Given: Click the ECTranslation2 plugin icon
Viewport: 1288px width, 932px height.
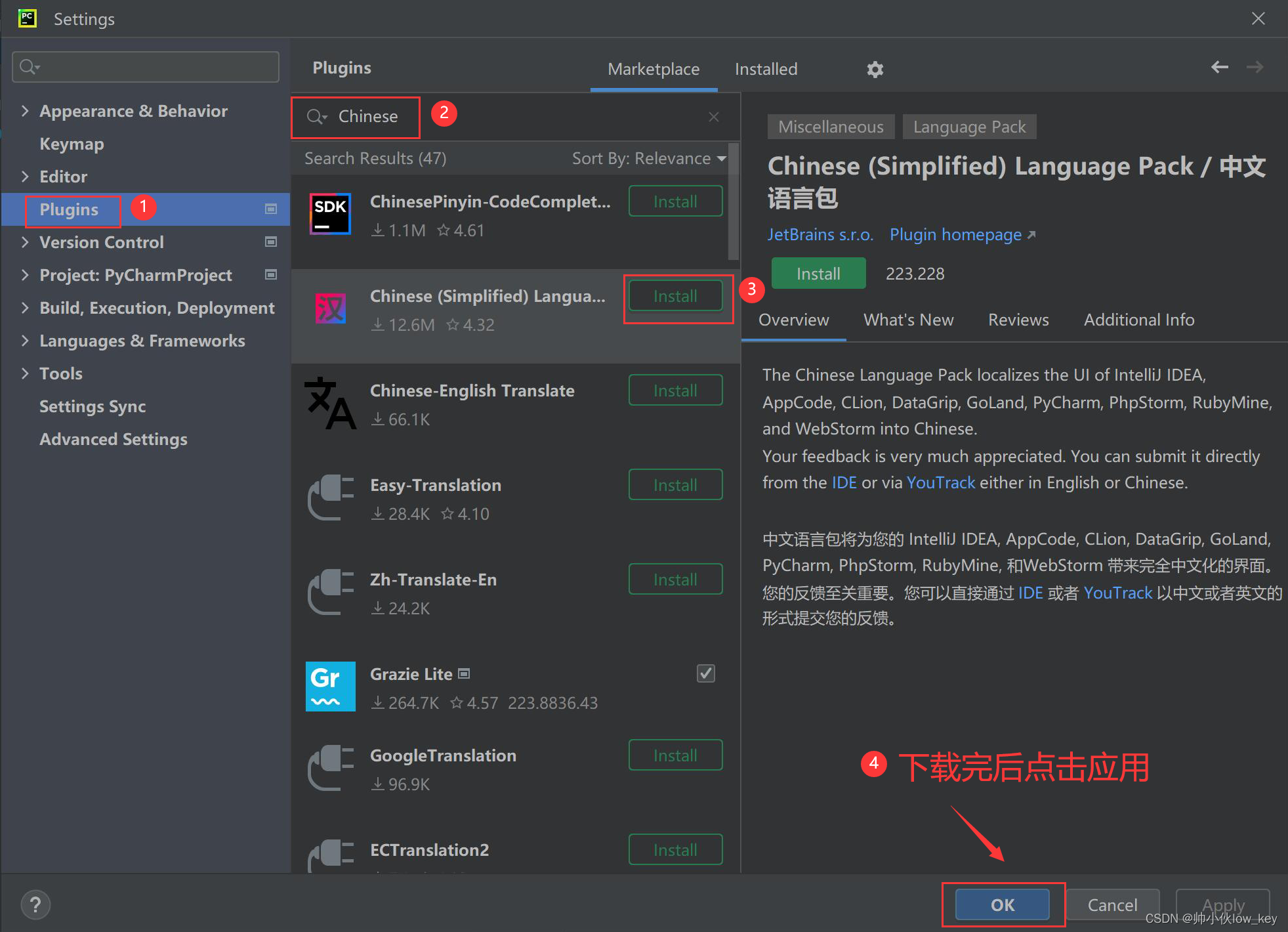Looking at the screenshot, I should (x=330, y=855).
